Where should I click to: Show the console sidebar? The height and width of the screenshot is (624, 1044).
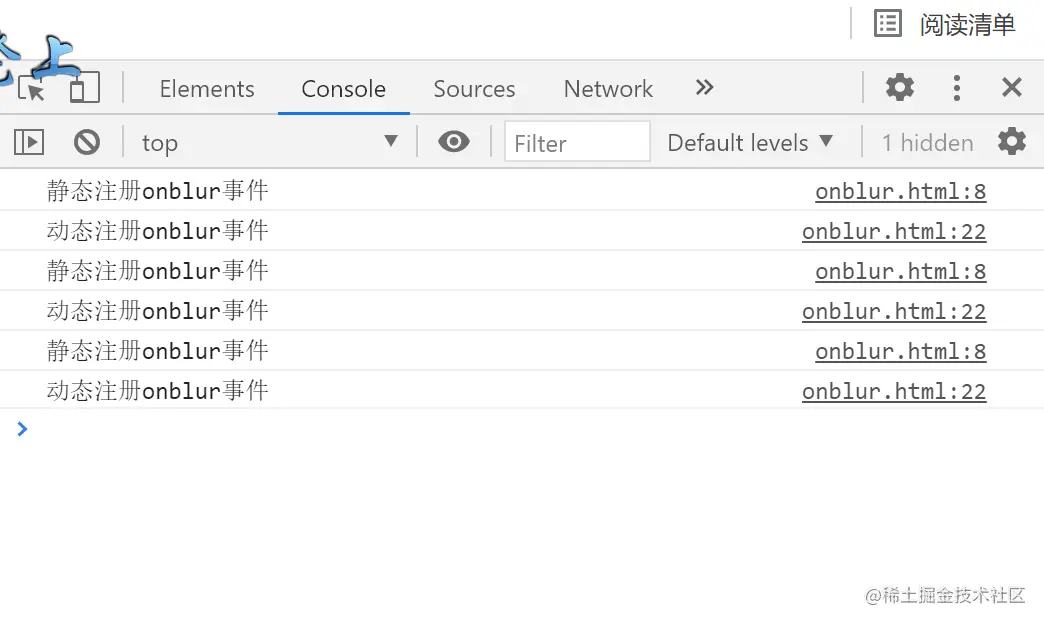[29, 142]
